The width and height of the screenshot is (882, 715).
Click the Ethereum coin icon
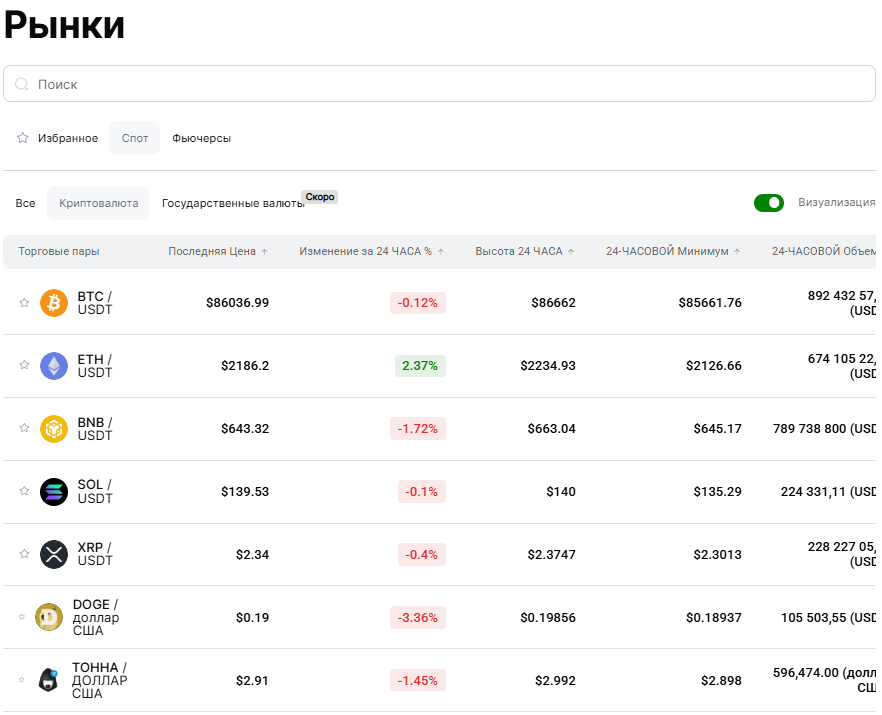coord(54,366)
